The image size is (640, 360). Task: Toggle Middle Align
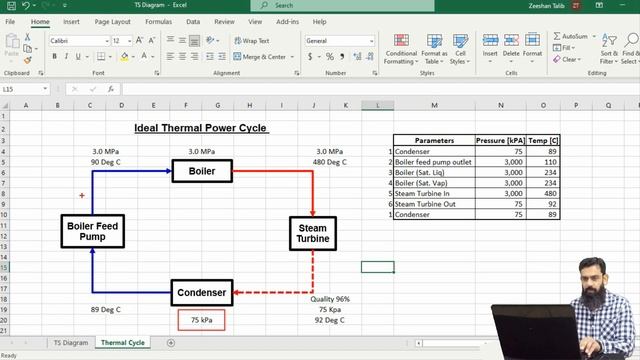(x=182, y=40)
